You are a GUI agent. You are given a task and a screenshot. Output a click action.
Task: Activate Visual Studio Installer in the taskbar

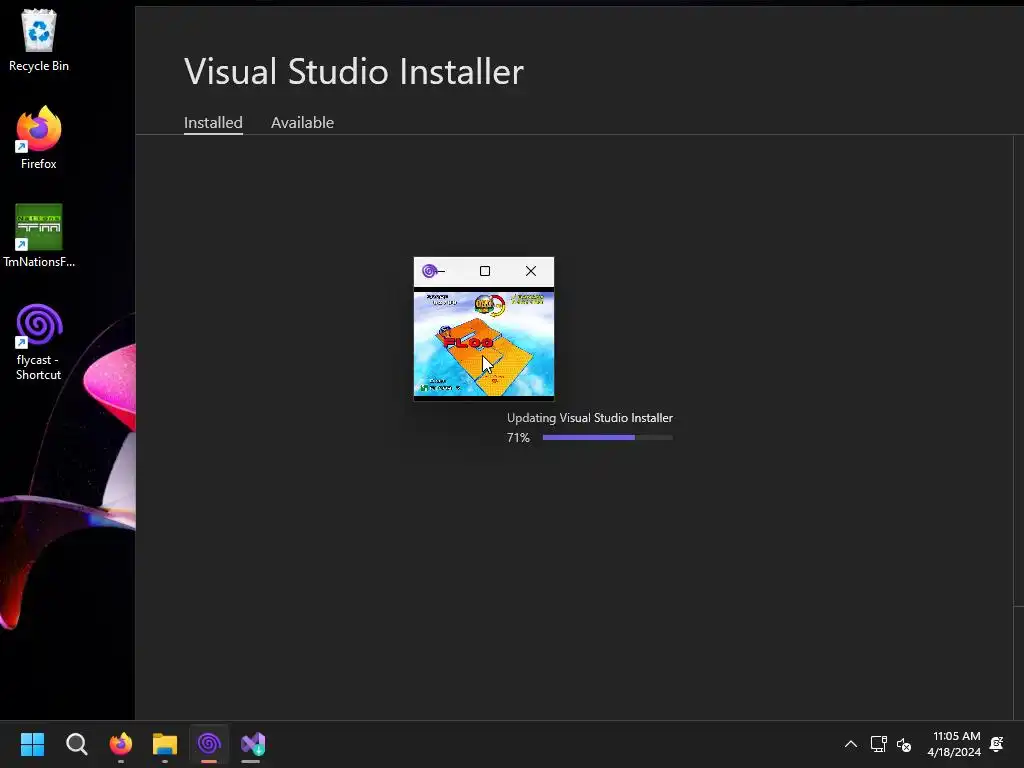(x=253, y=744)
